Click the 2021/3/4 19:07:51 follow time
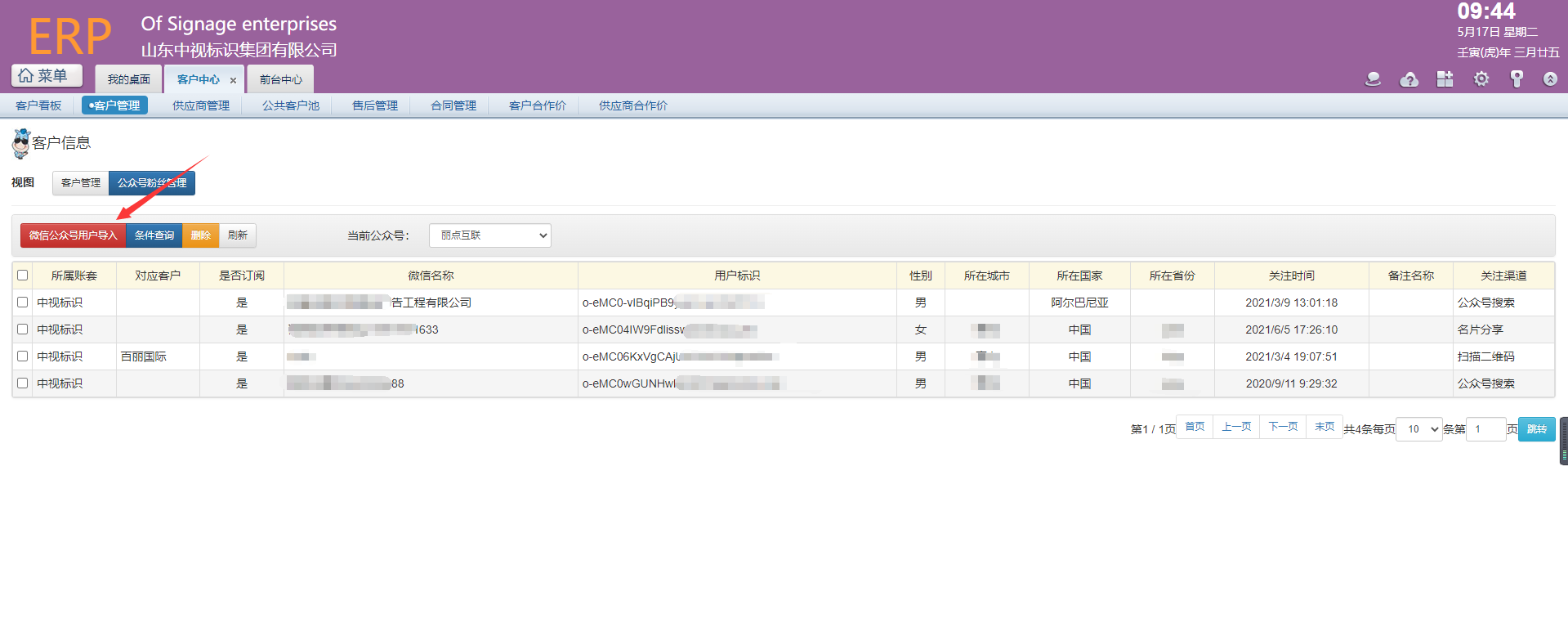 (x=1292, y=356)
